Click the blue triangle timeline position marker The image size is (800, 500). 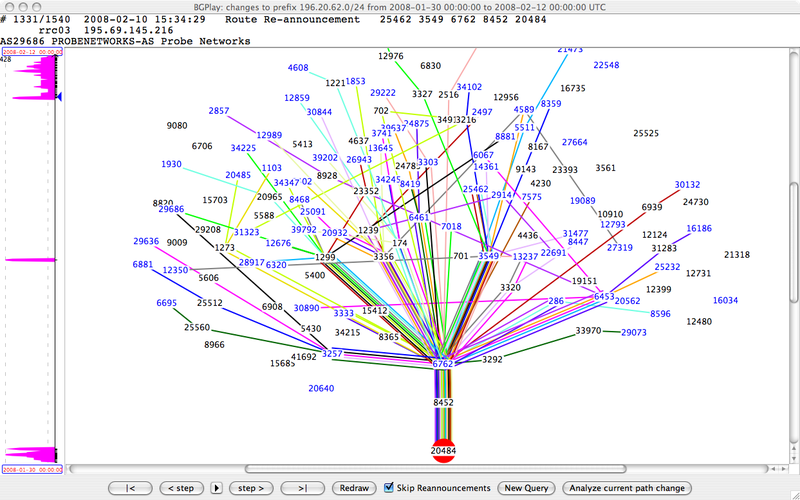point(59,97)
